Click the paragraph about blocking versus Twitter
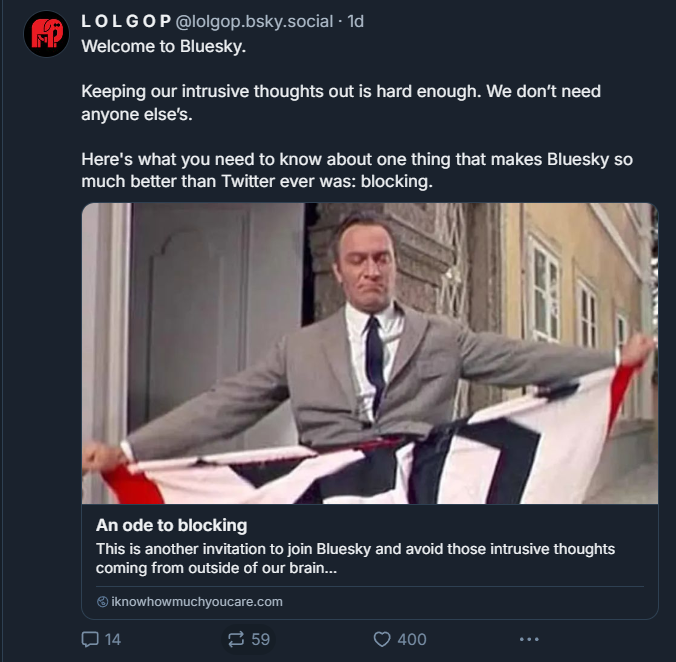 point(356,170)
